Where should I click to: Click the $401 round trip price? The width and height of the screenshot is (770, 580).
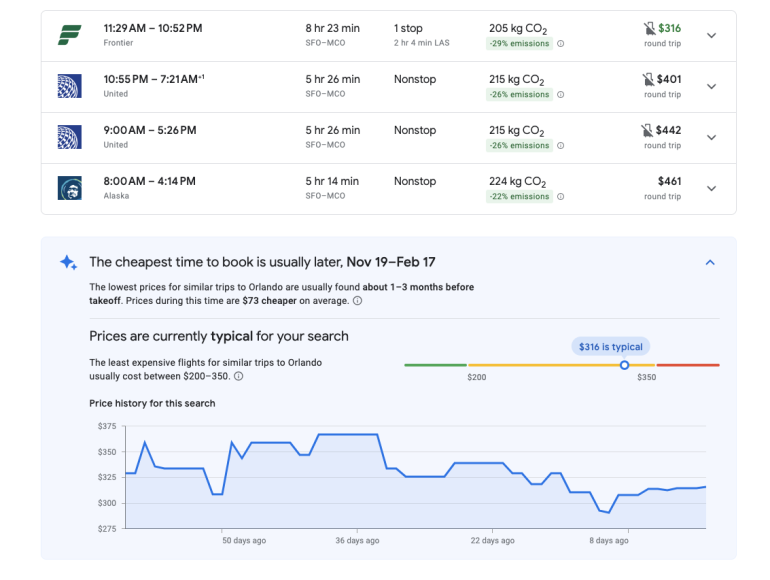[668, 79]
